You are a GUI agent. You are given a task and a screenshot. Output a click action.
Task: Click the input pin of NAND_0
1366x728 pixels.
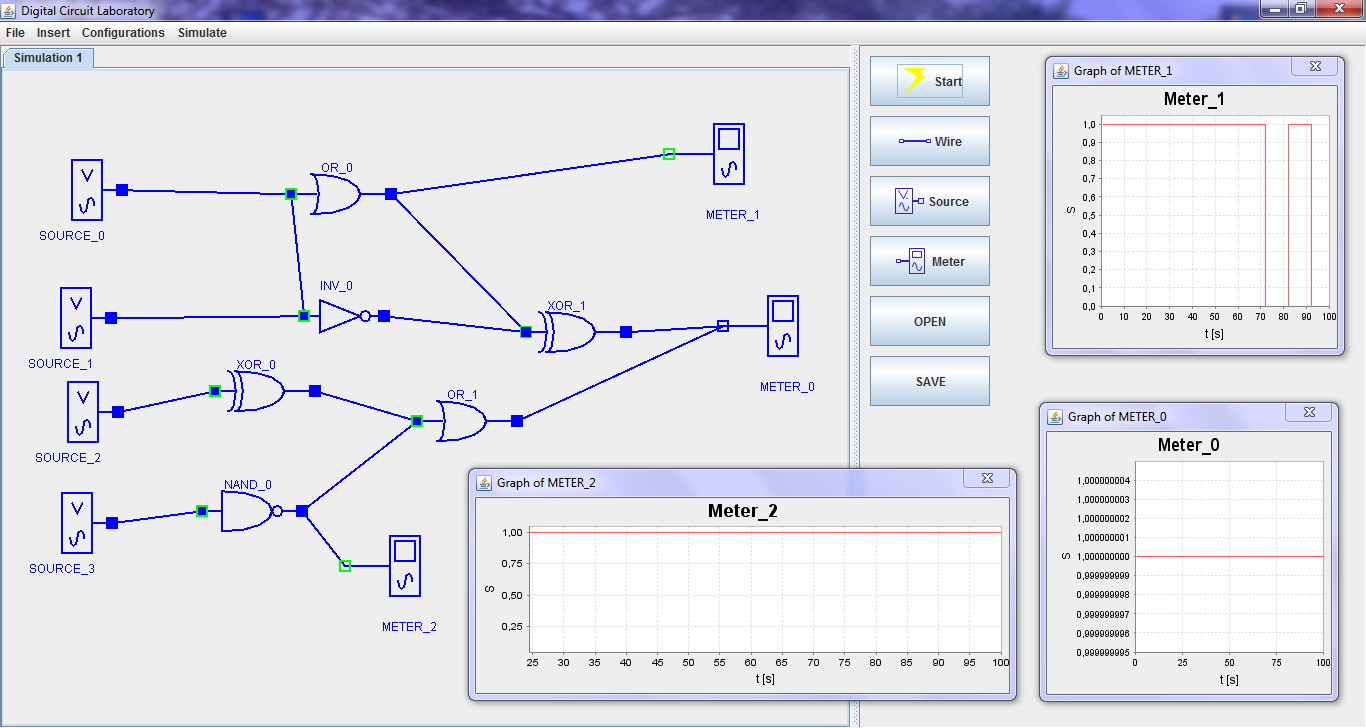(202, 511)
